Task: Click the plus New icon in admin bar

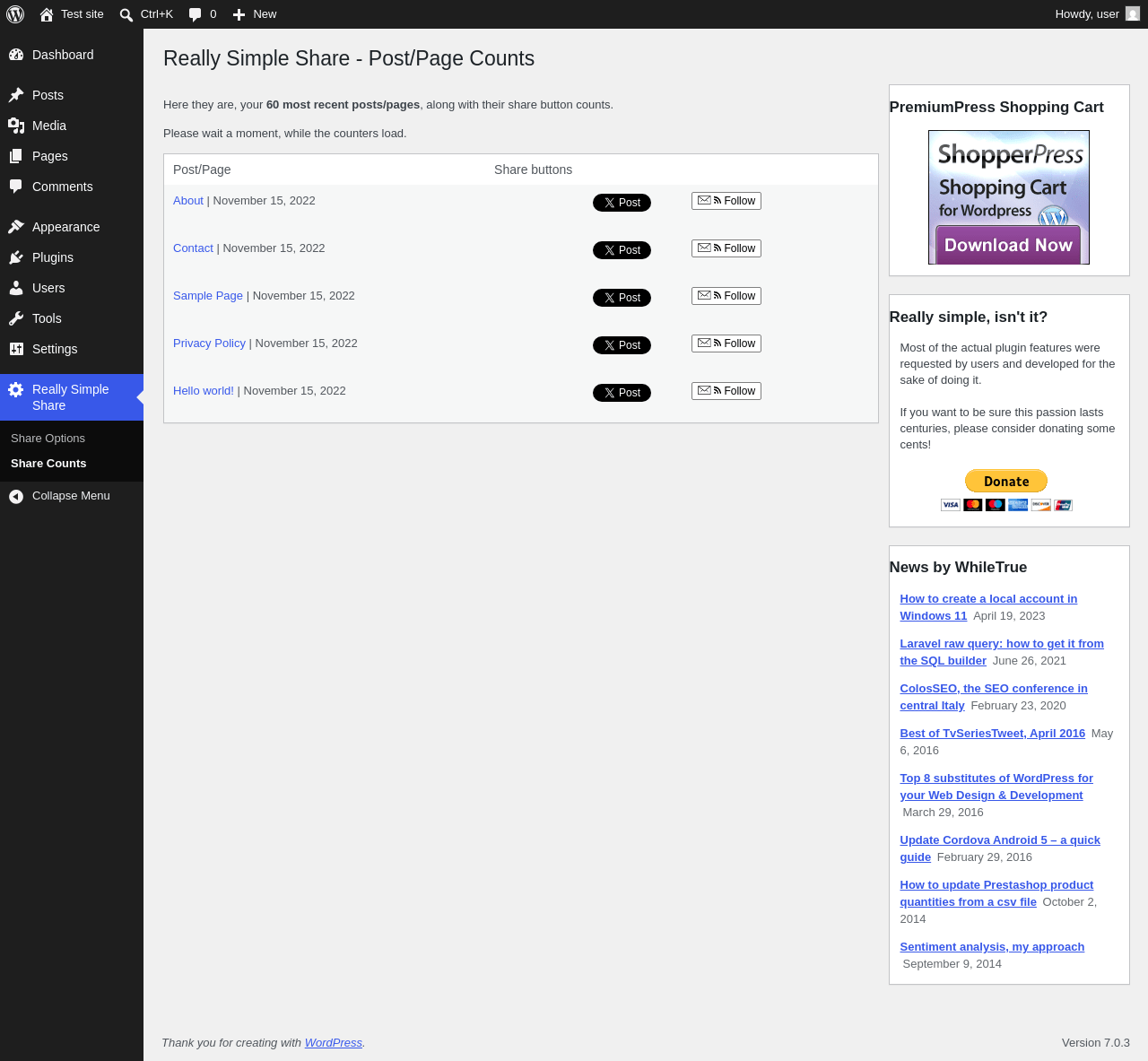Action: point(239,14)
